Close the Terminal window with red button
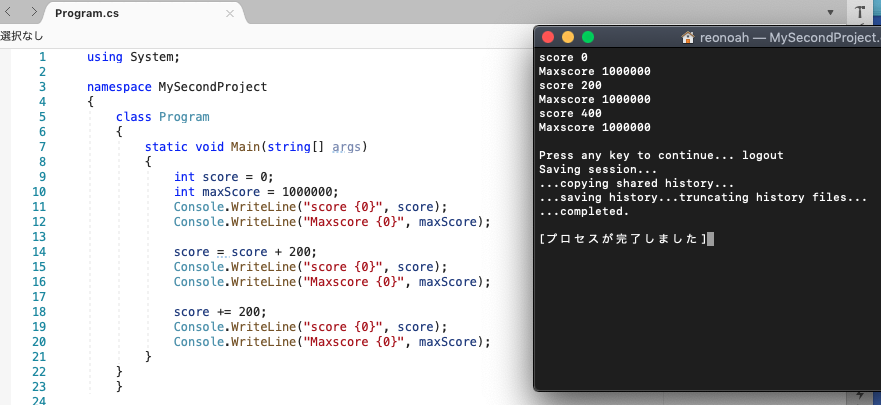The width and height of the screenshot is (881, 405). 548,37
